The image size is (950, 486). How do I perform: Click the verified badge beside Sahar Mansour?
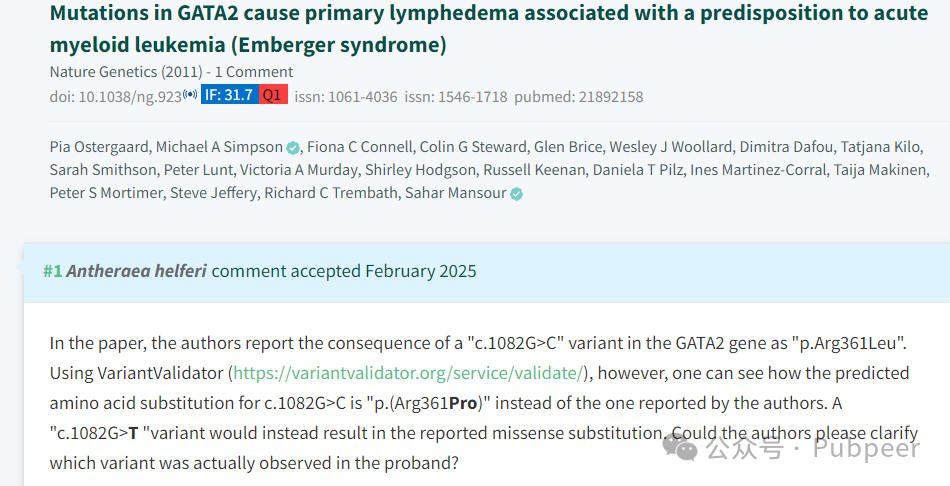(x=516, y=194)
